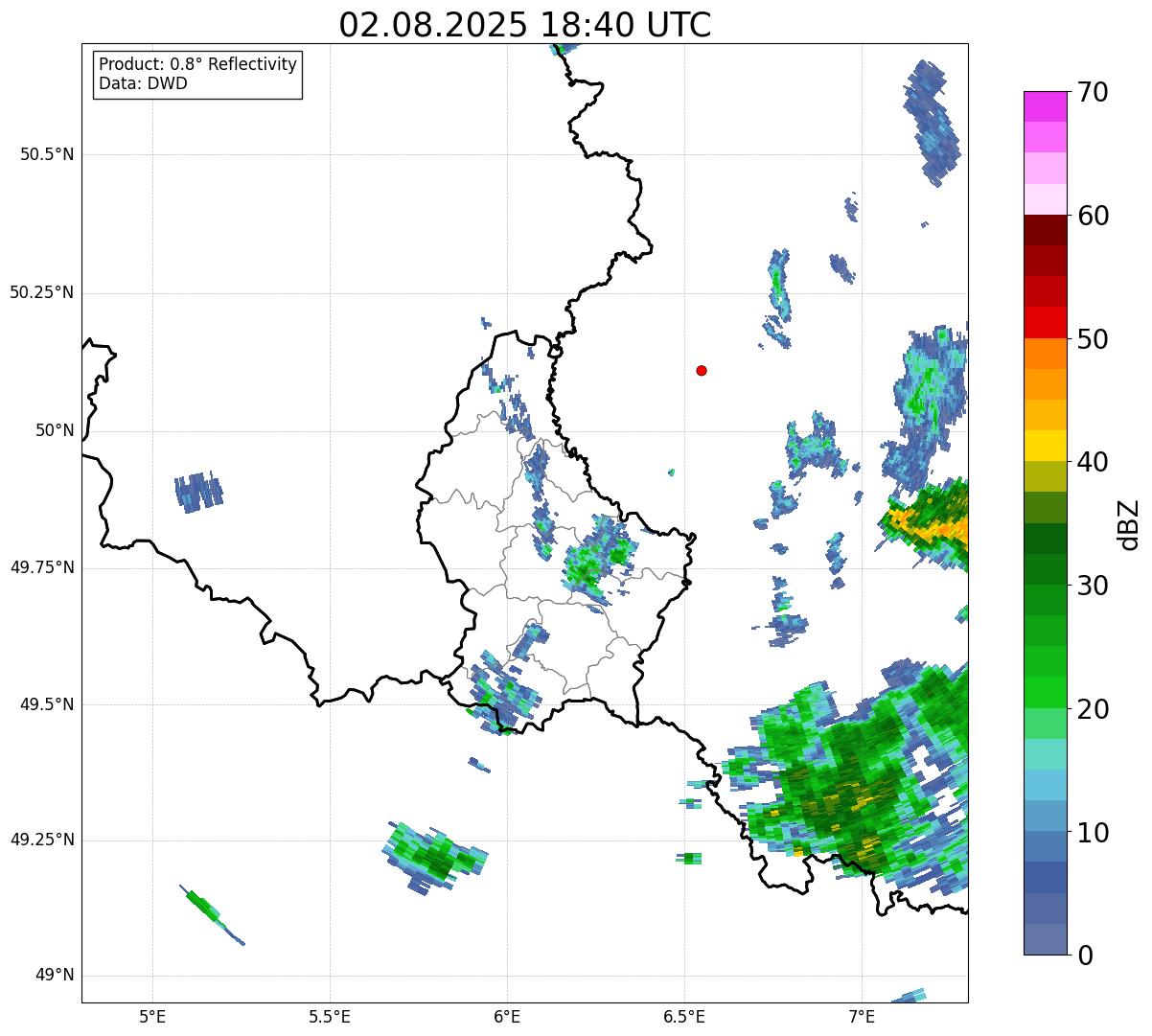Click the 49.75°N latitude label
The image size is (1152, 1036).
(42, 567)
